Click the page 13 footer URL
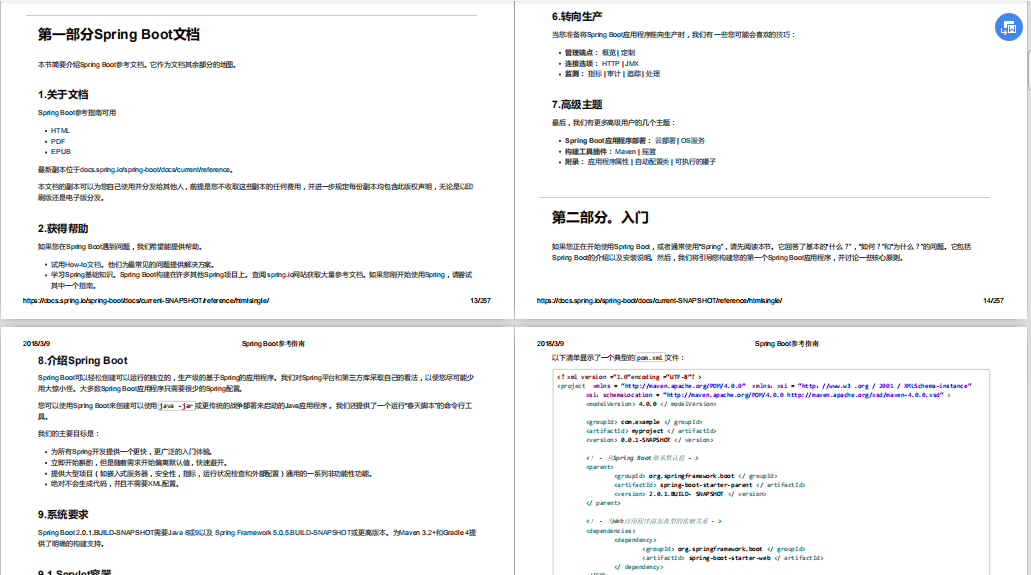Image resolution: width=1031 pixels, height=575 pixels. pyautogui.click(x=145, y=301)
